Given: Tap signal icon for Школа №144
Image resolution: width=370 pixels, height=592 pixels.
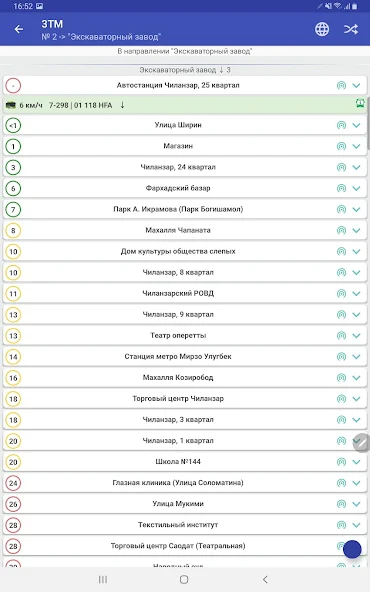Looking at the screenshot, I should tap(341, 461).
